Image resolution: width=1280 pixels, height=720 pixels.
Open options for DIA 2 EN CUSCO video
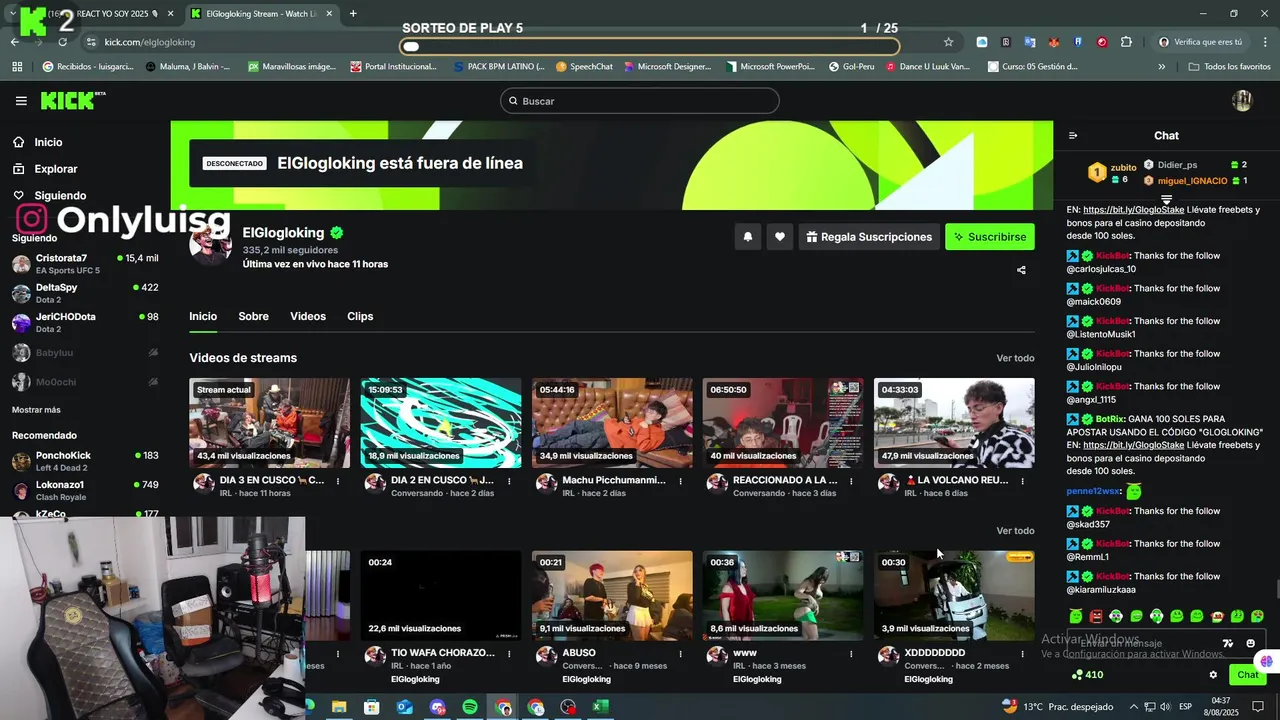click(x=509, y=481)
